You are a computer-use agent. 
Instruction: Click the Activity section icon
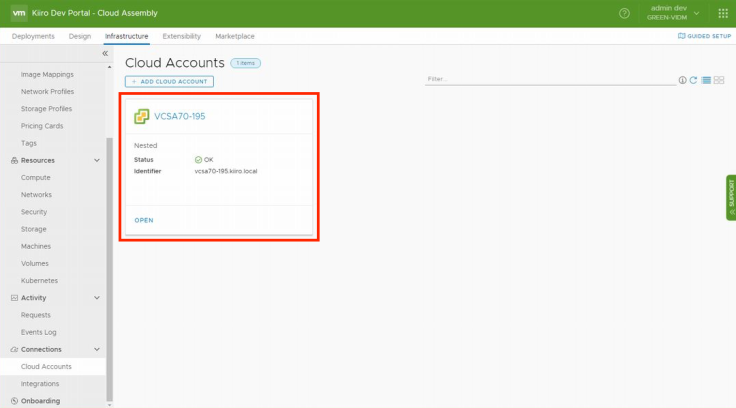[x=15, y=298]
